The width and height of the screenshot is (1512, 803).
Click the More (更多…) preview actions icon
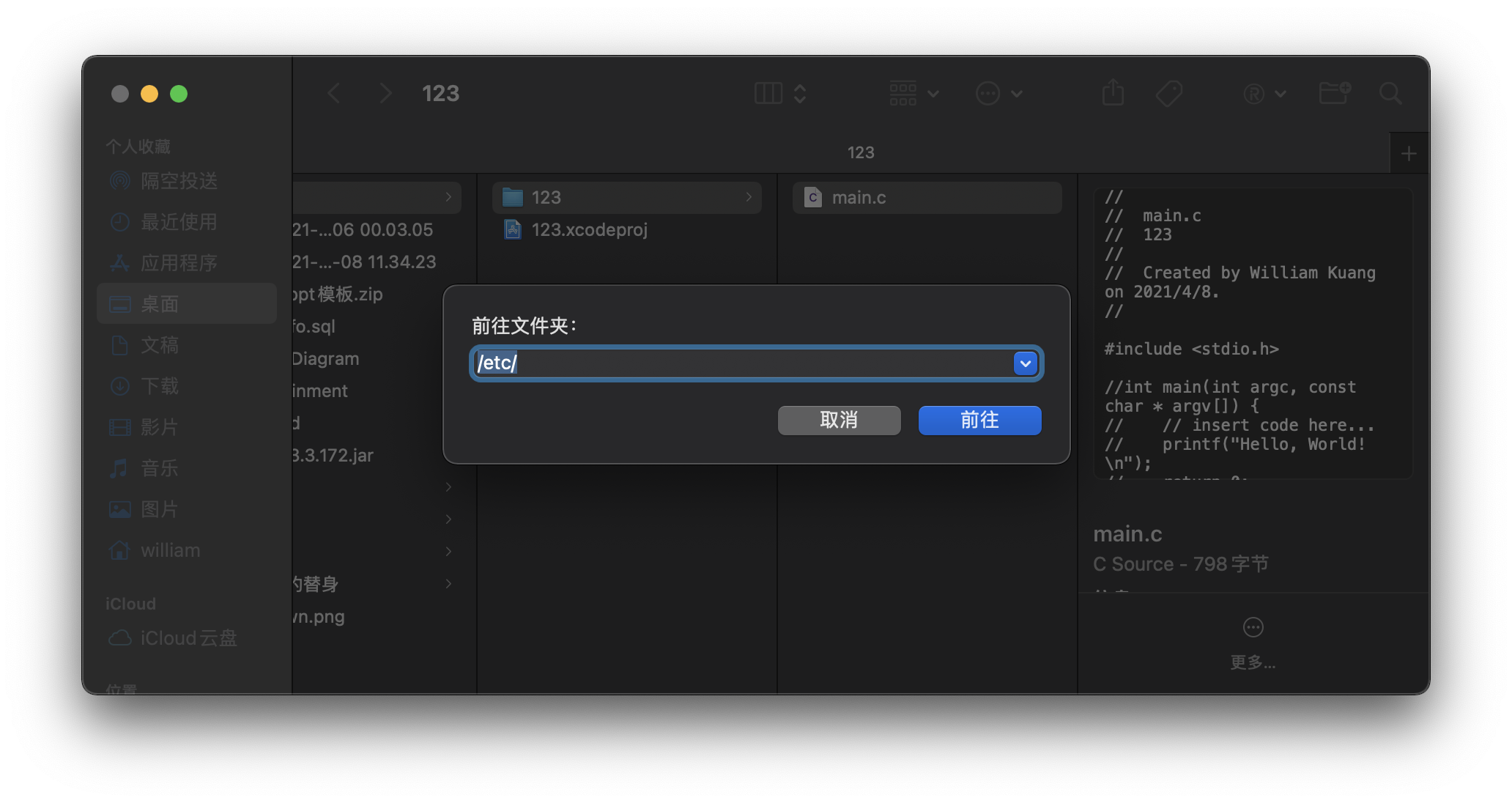[x=1253, y=627]
